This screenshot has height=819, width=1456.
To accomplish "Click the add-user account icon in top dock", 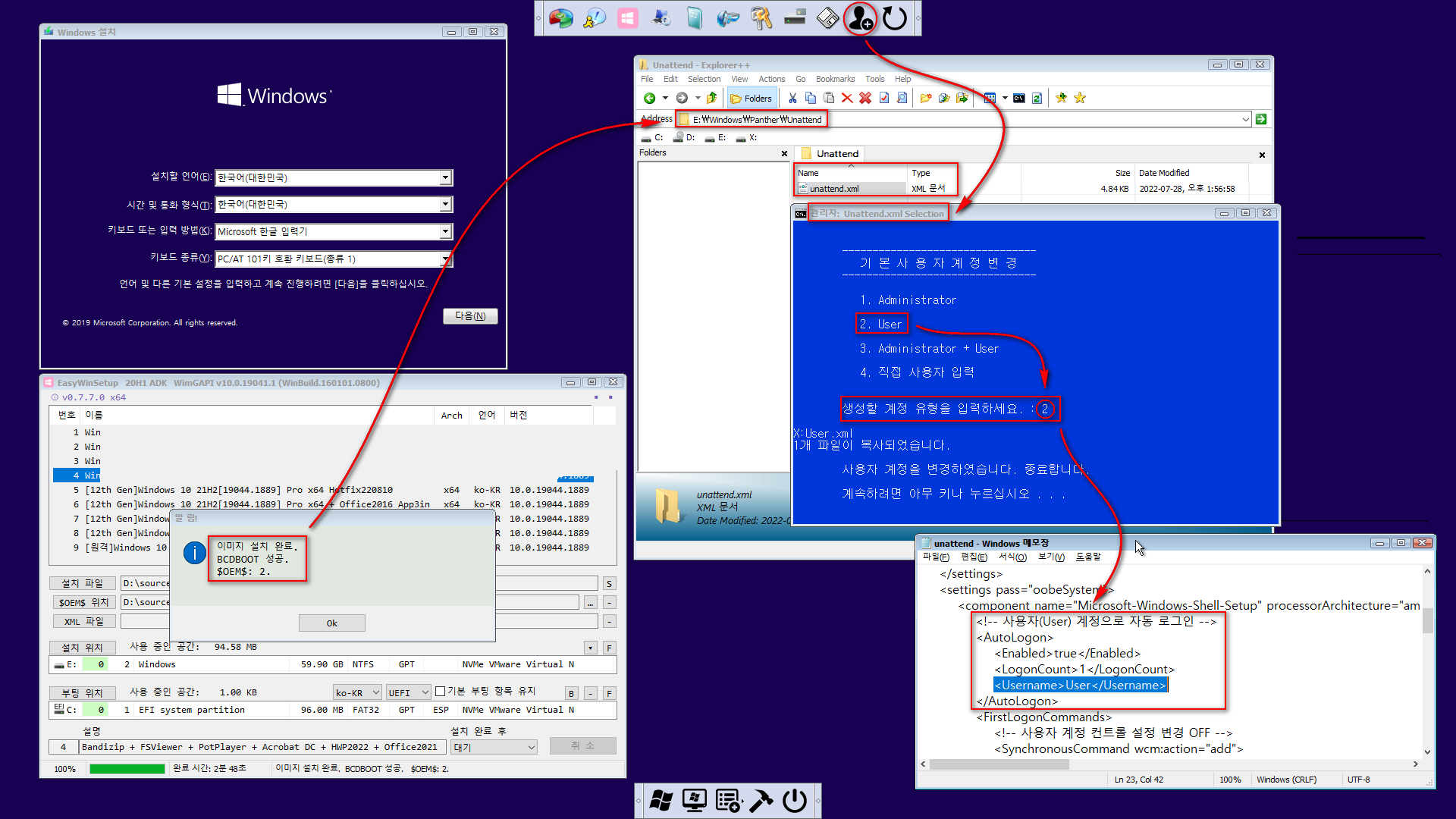I will coord(861,18).
